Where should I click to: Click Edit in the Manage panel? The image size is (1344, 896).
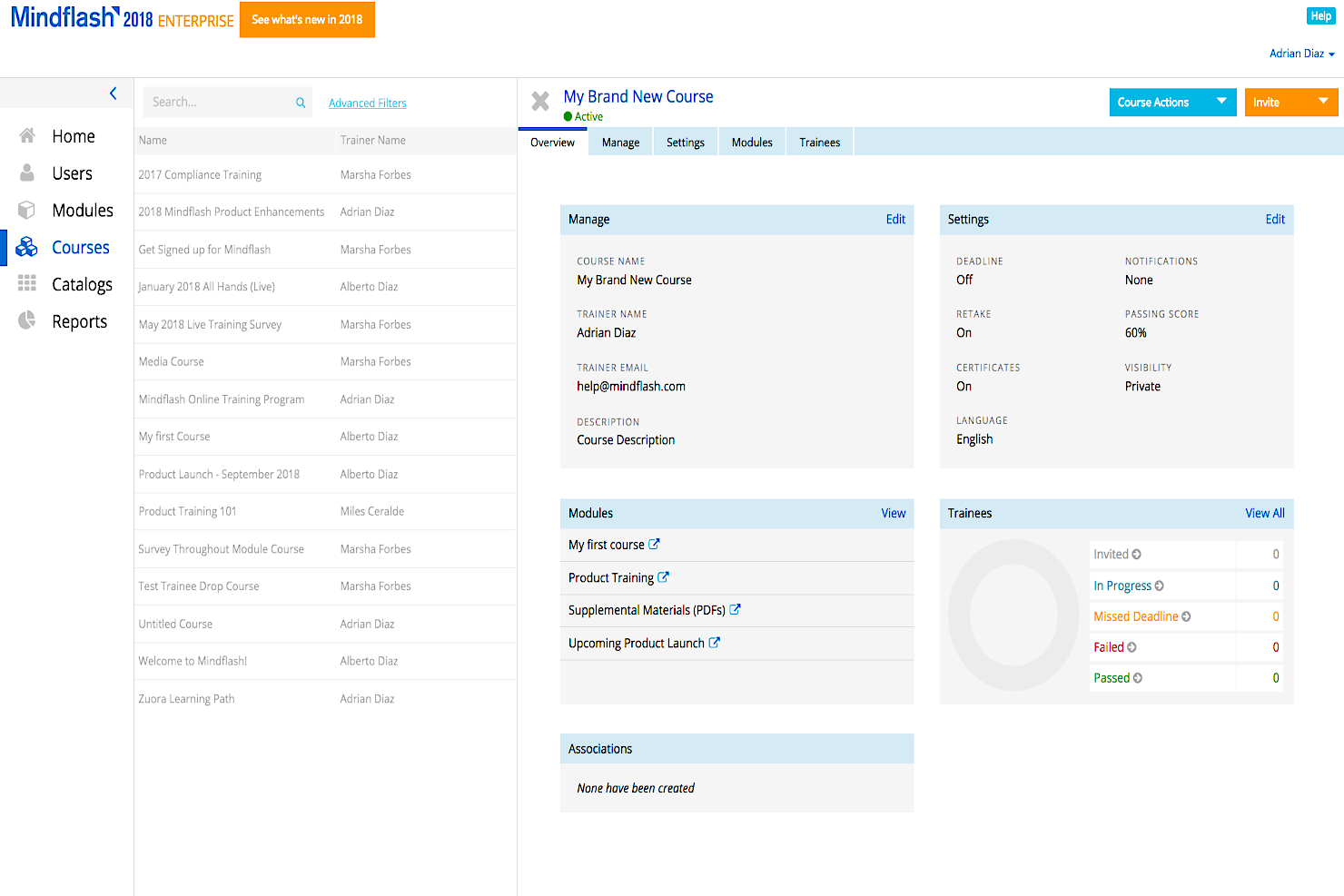[895, 220]
